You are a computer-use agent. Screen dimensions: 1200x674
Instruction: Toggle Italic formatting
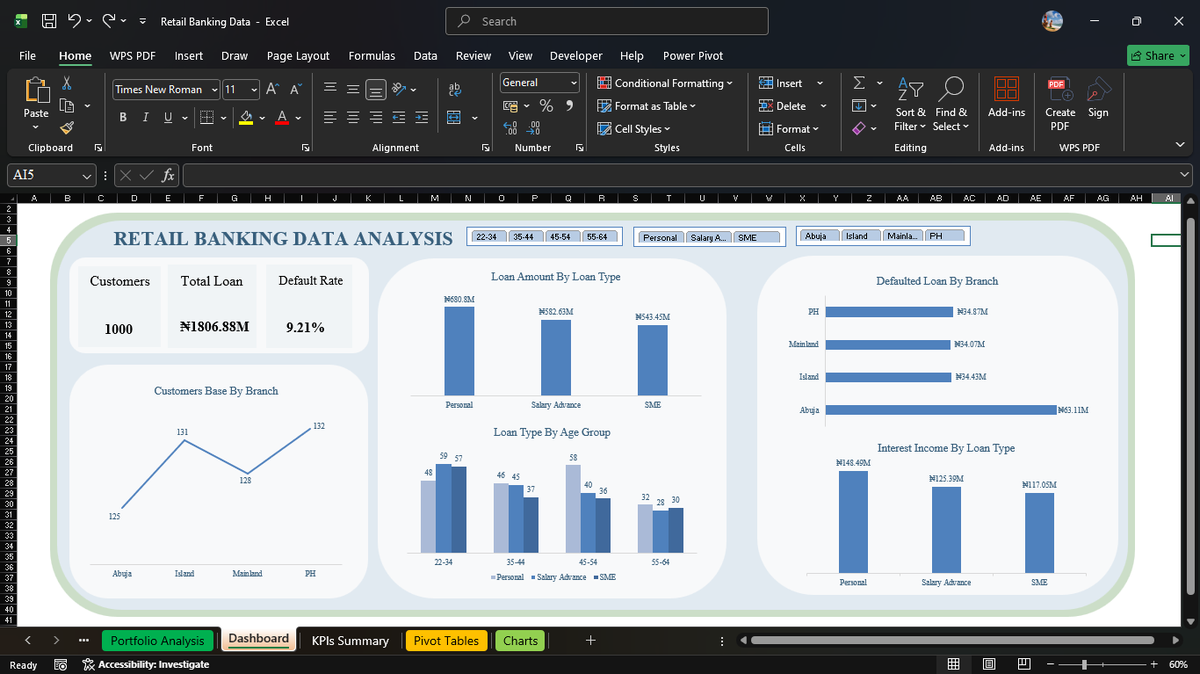[x=145, y=118]
